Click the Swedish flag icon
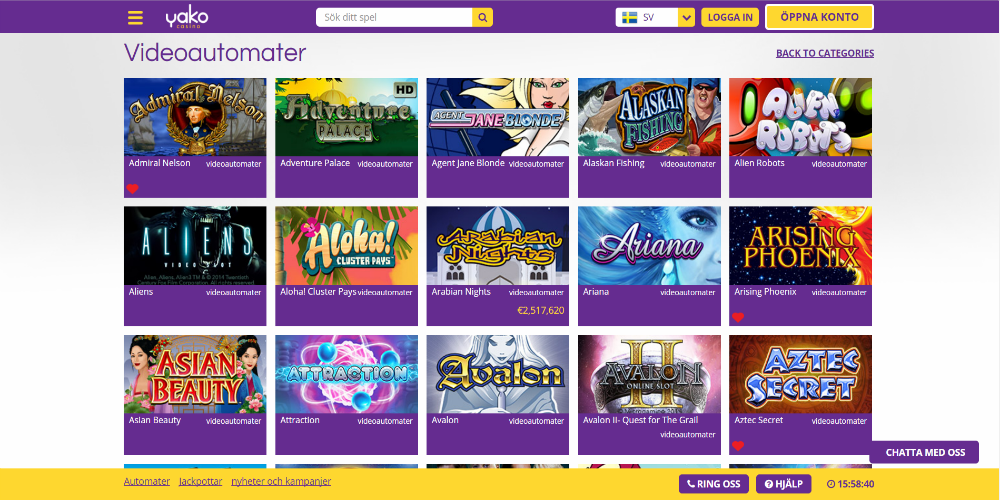Image resolution: width=1000 pixels, height=500 pixels. click(x=629, y=18)
